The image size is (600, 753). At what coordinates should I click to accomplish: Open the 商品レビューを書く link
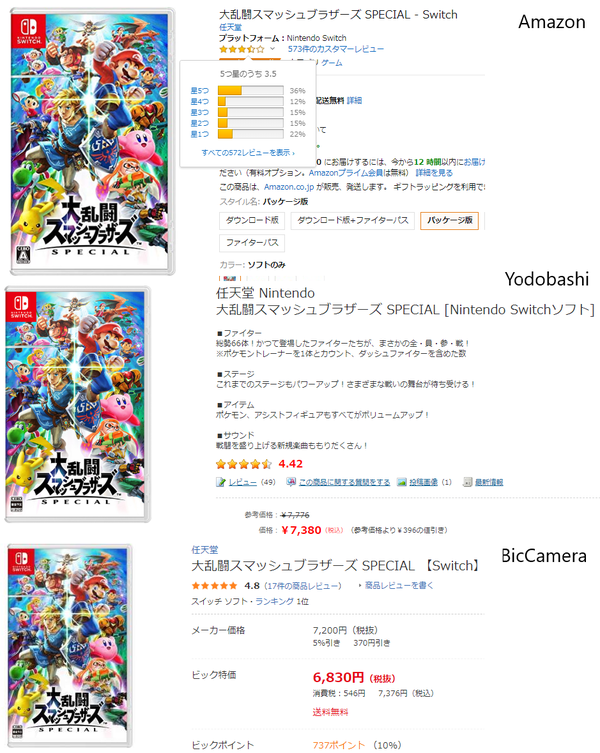click(399, 585)
